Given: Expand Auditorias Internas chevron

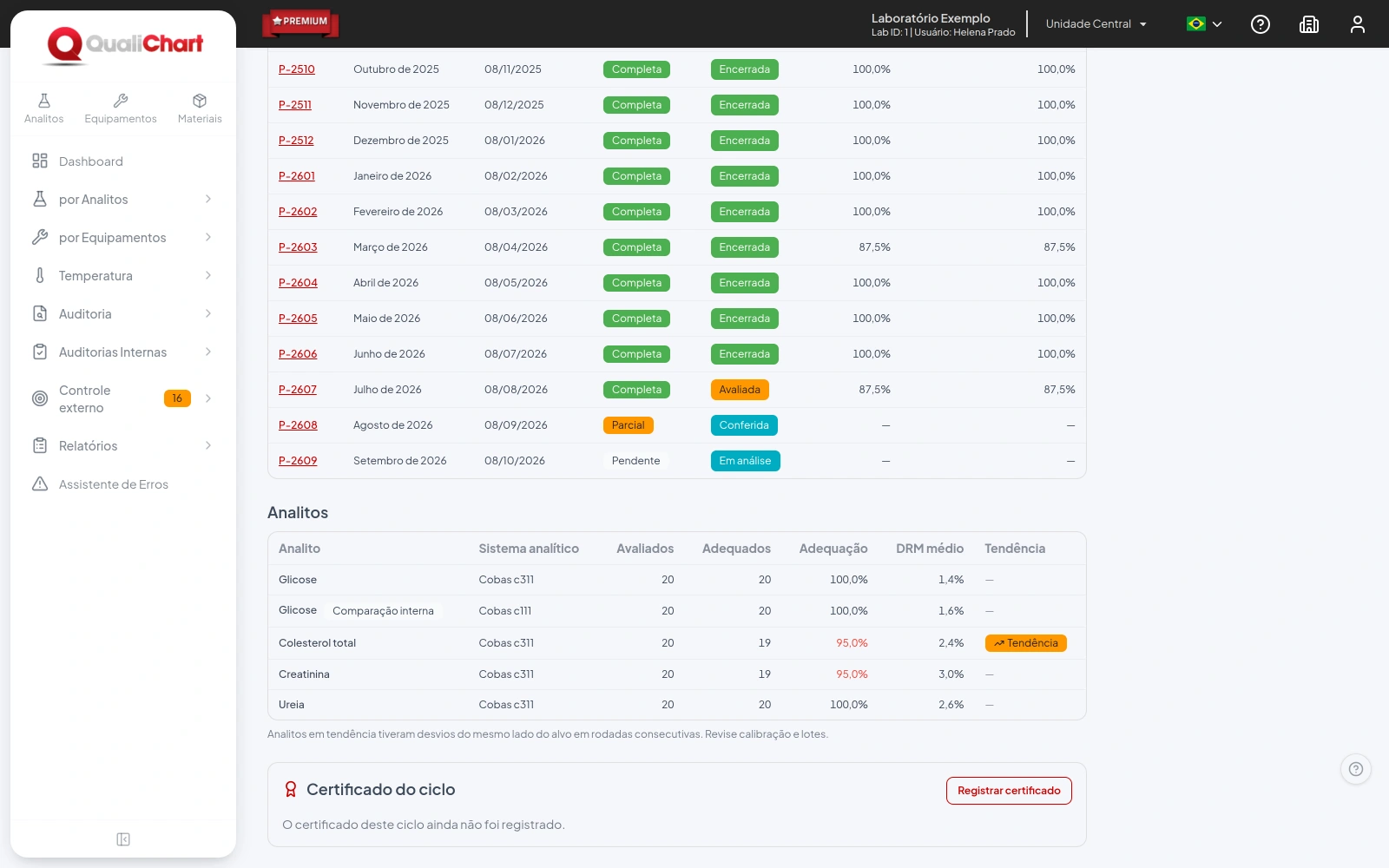Looking at the screenshot, I should click(x=208, y=352).
